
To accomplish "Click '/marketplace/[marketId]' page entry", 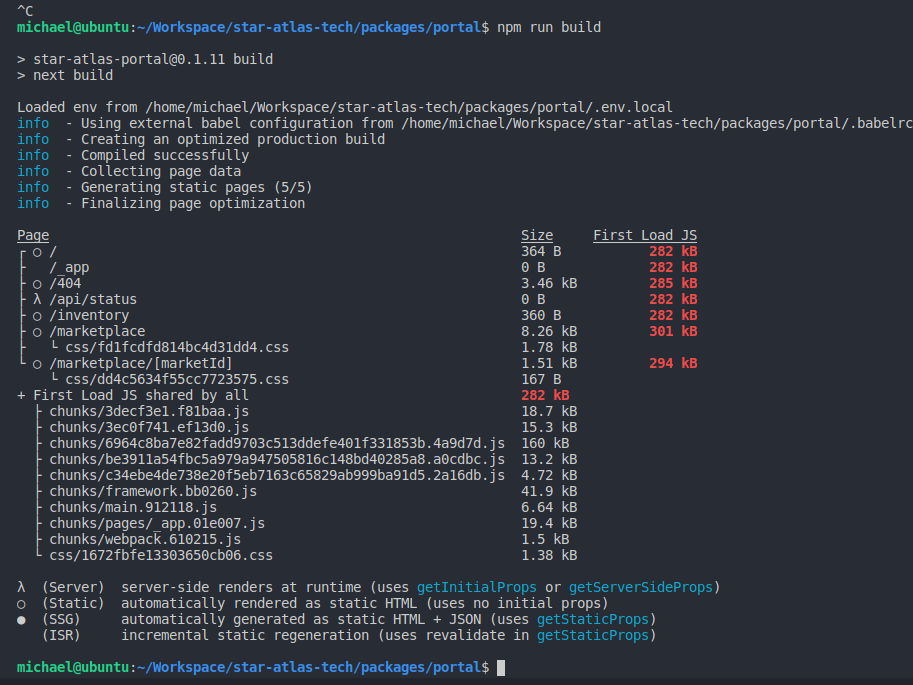I will 141,363.
